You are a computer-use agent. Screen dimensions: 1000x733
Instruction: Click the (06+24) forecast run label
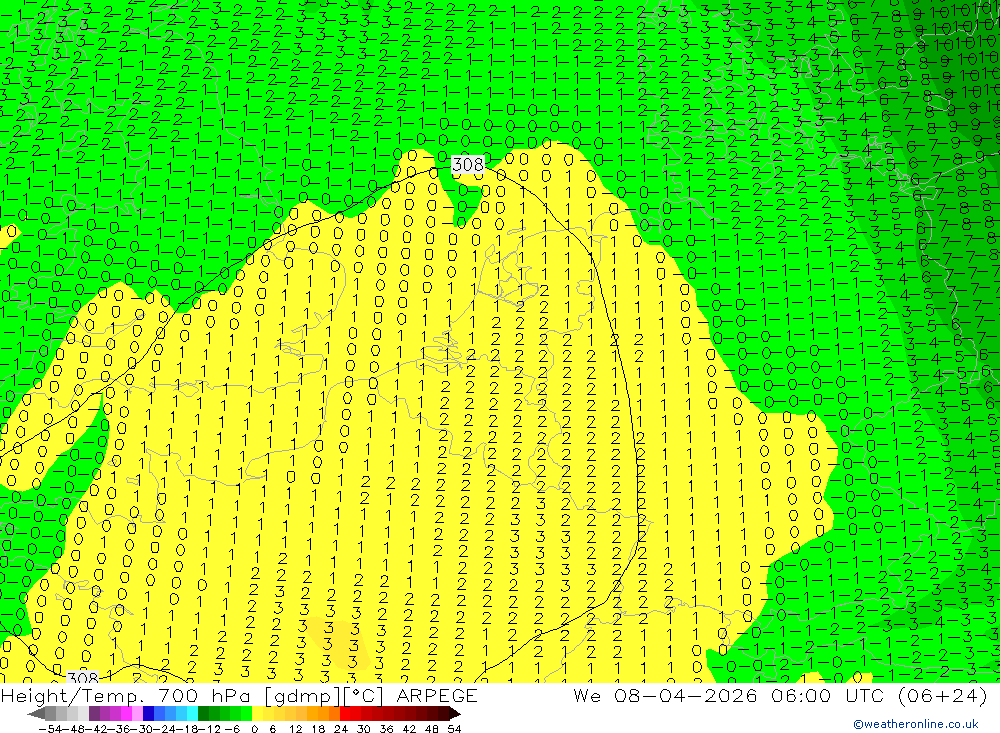[942, 695]
